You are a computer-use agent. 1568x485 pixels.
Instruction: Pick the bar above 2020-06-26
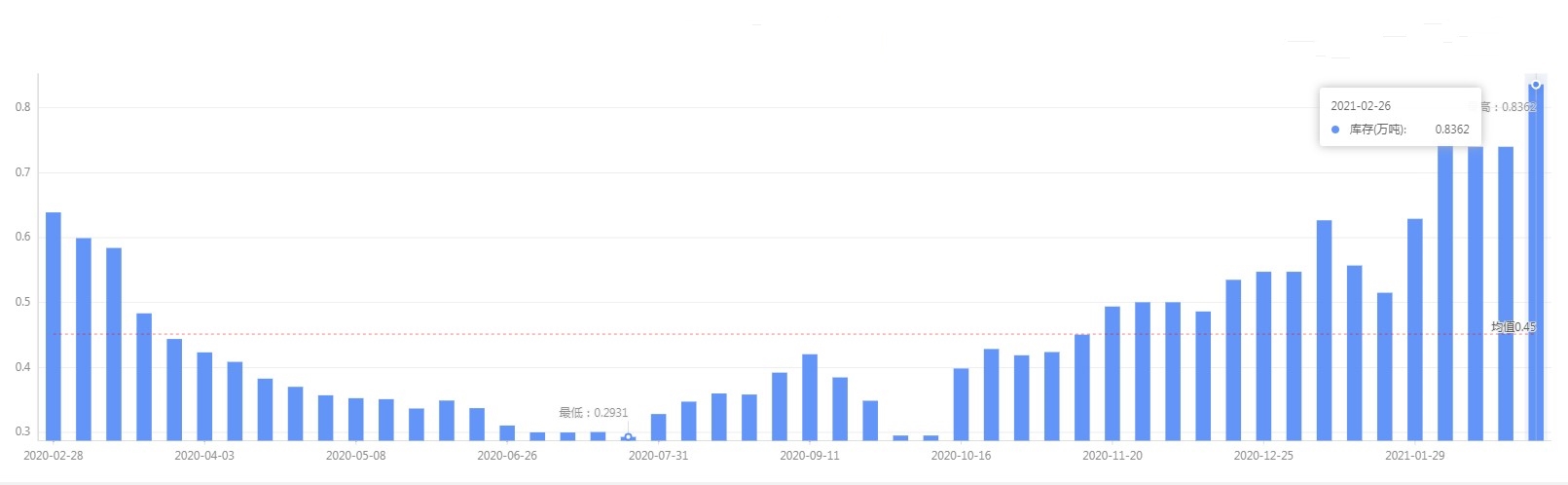pos(507,432)
